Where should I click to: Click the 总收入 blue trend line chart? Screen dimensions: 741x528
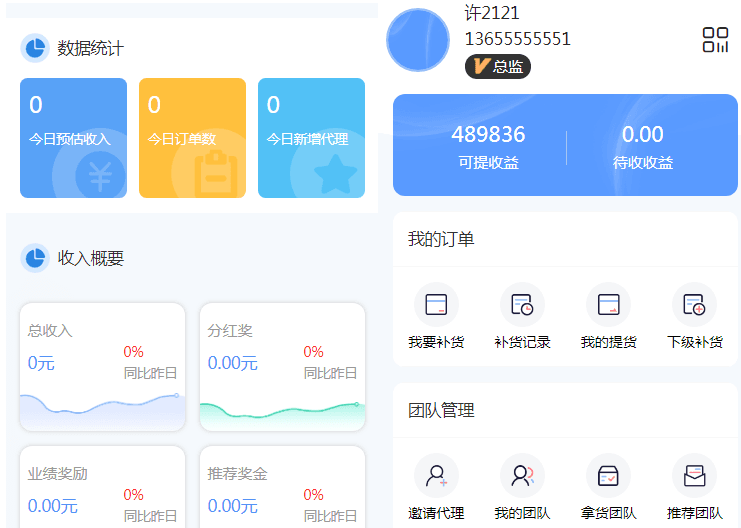(x=102, y=410)
